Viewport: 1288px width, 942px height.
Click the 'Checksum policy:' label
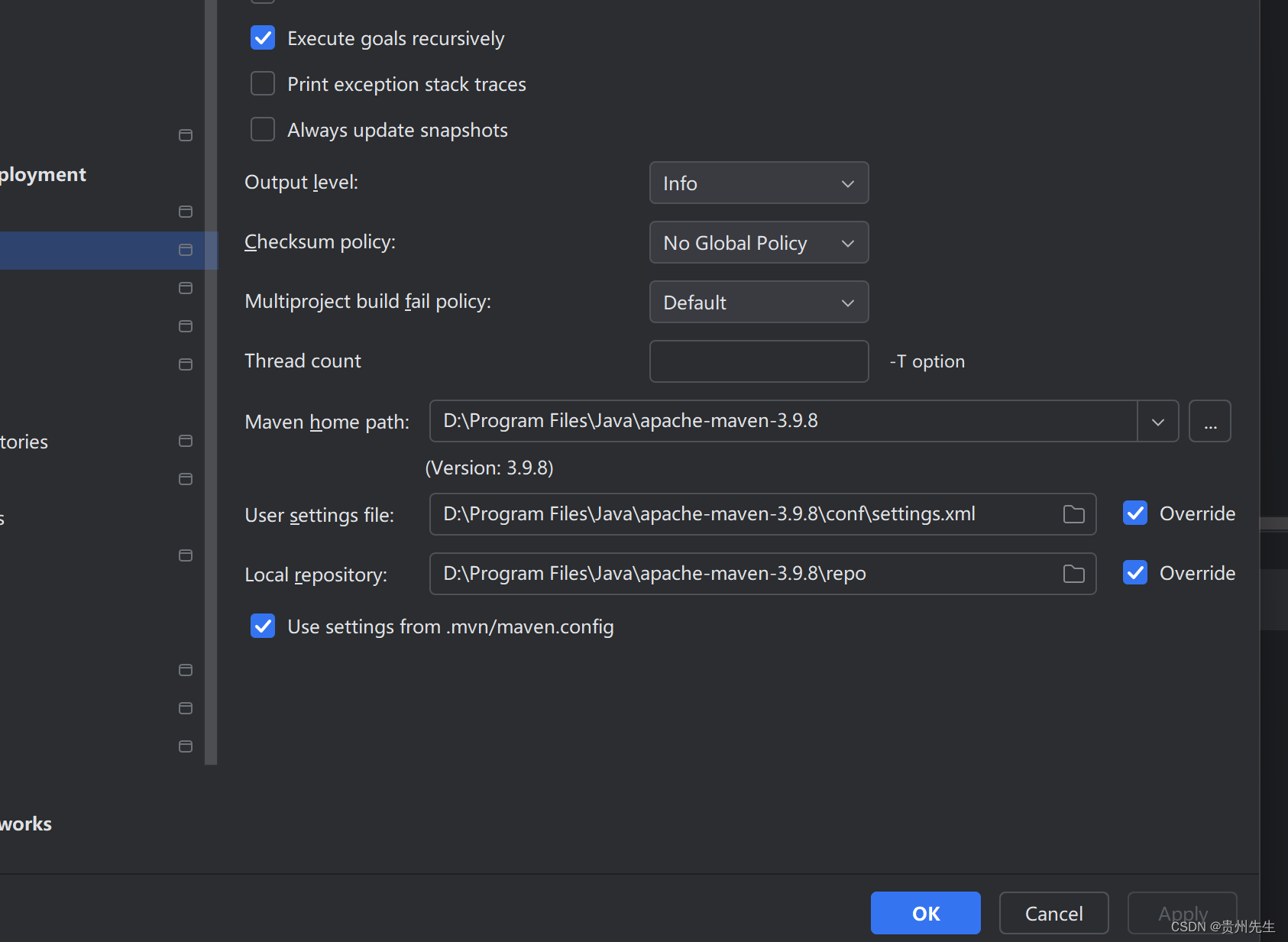(320, 242)
